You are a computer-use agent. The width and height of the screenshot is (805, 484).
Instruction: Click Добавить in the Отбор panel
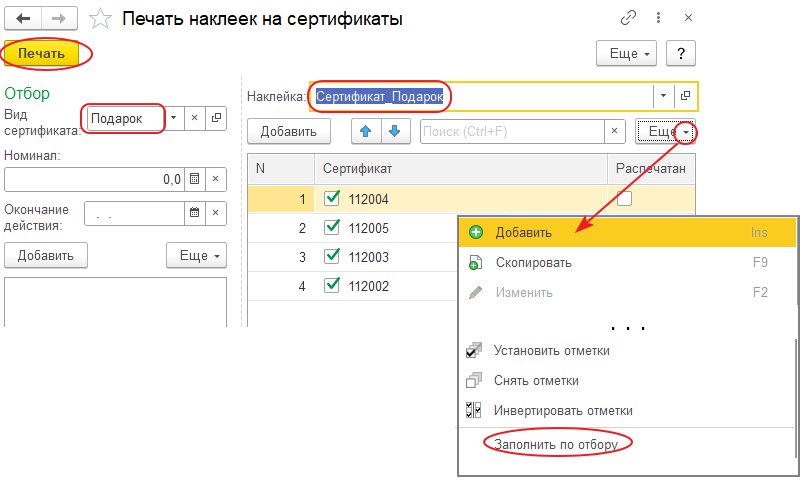46,256
